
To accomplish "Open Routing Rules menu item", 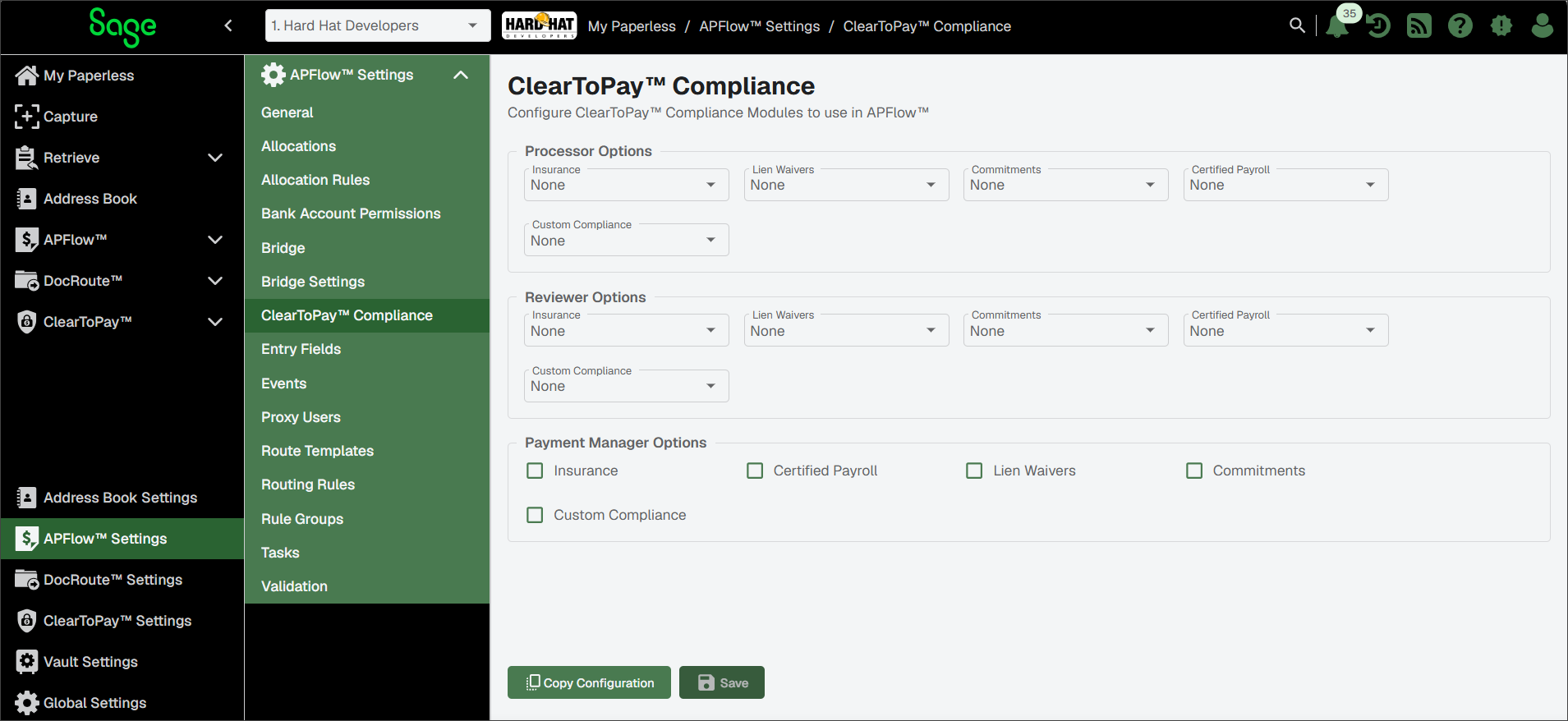I will click(x=367, y=484).
